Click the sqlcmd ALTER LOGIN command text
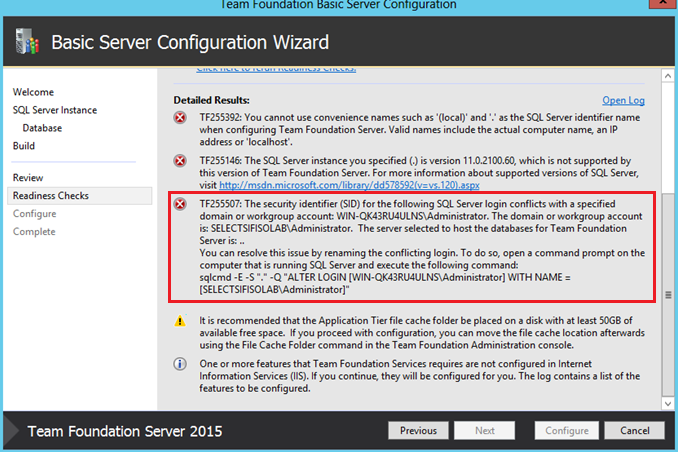This screenshot has height=452, width=678. [385, 283]
